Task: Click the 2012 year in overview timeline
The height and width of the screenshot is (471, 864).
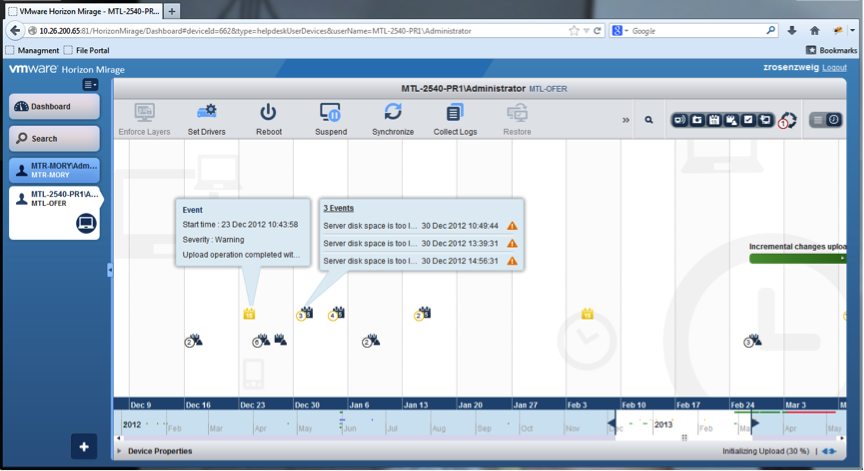Action: [132, 425]
